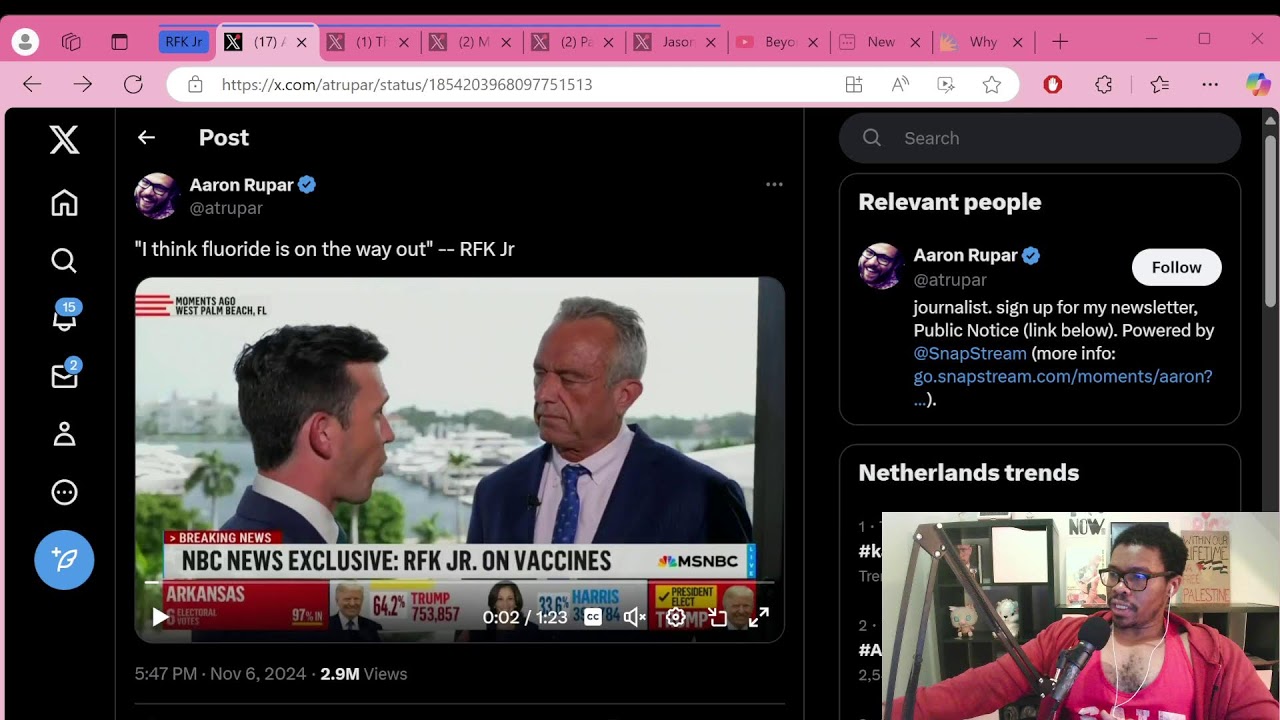Open Aaron Rupar's name on the post

[x=242, y=185]
